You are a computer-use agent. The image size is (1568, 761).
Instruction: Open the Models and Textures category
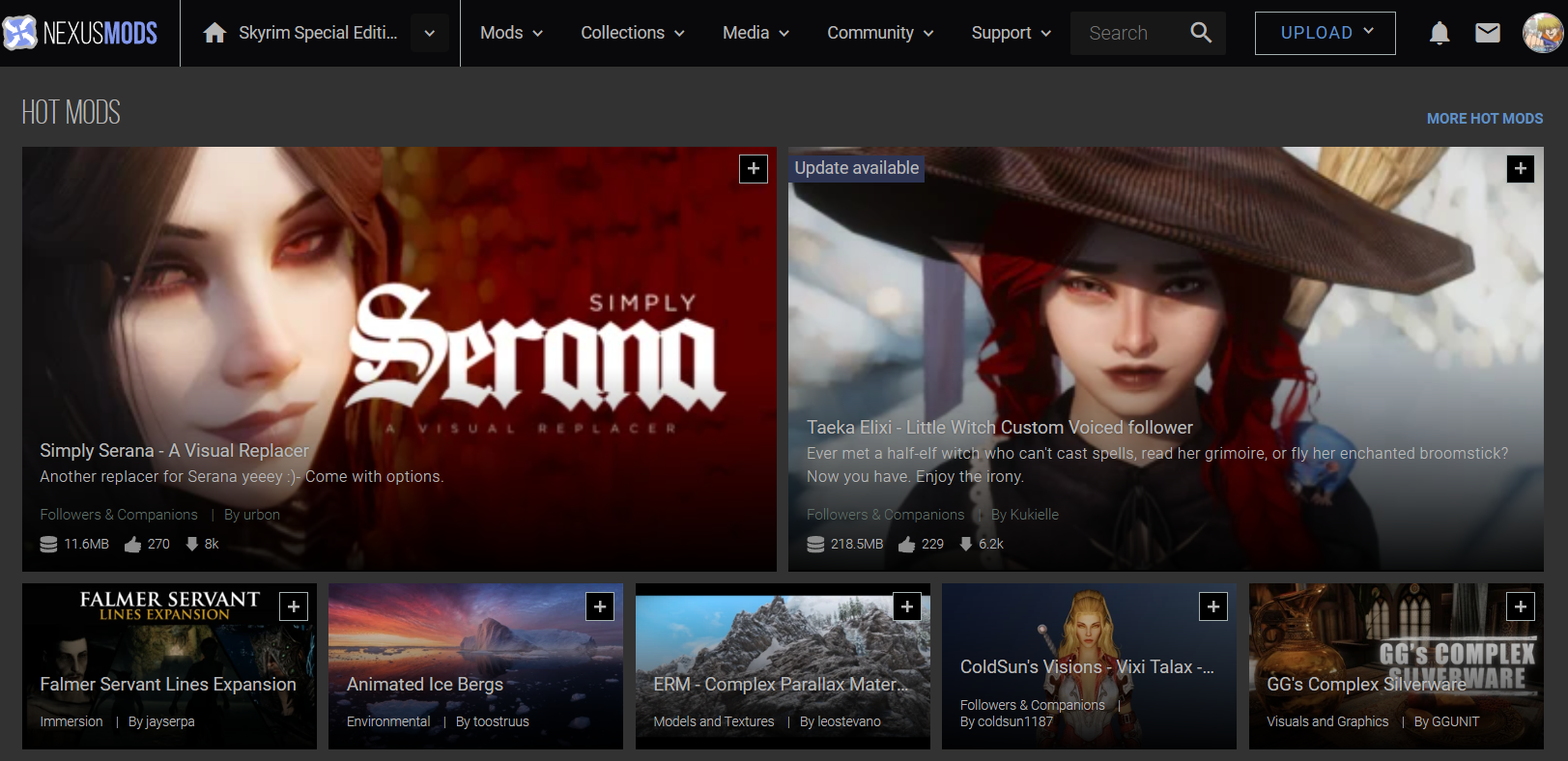pos(714,721)
